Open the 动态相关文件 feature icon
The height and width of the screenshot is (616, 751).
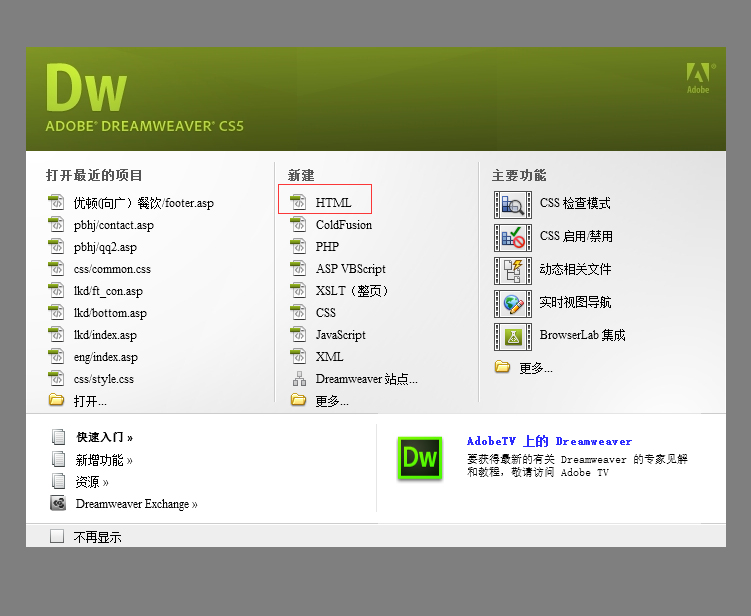click(512, 270)
